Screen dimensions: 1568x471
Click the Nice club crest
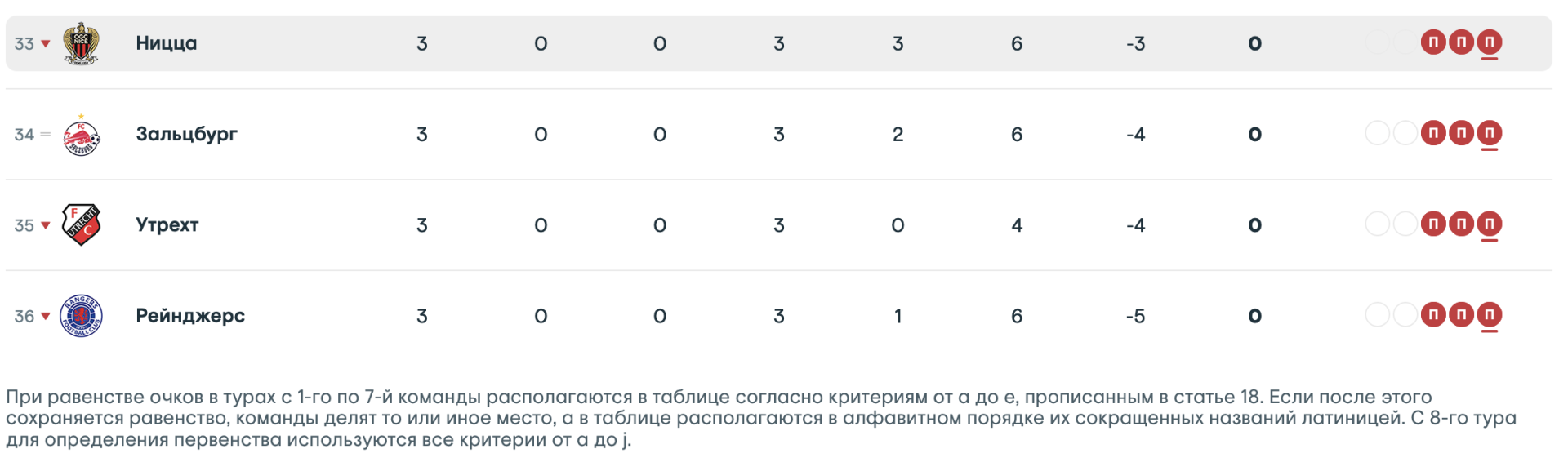(81, 43)
